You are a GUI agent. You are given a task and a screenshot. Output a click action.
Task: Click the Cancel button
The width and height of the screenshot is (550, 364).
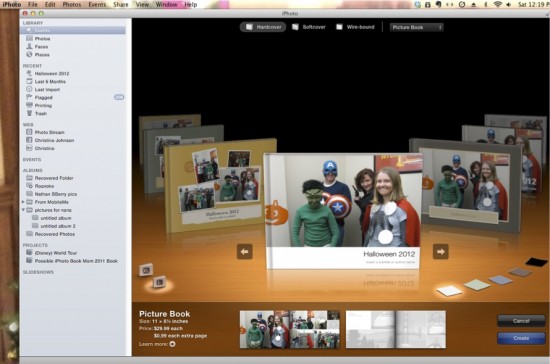(521, 321)
